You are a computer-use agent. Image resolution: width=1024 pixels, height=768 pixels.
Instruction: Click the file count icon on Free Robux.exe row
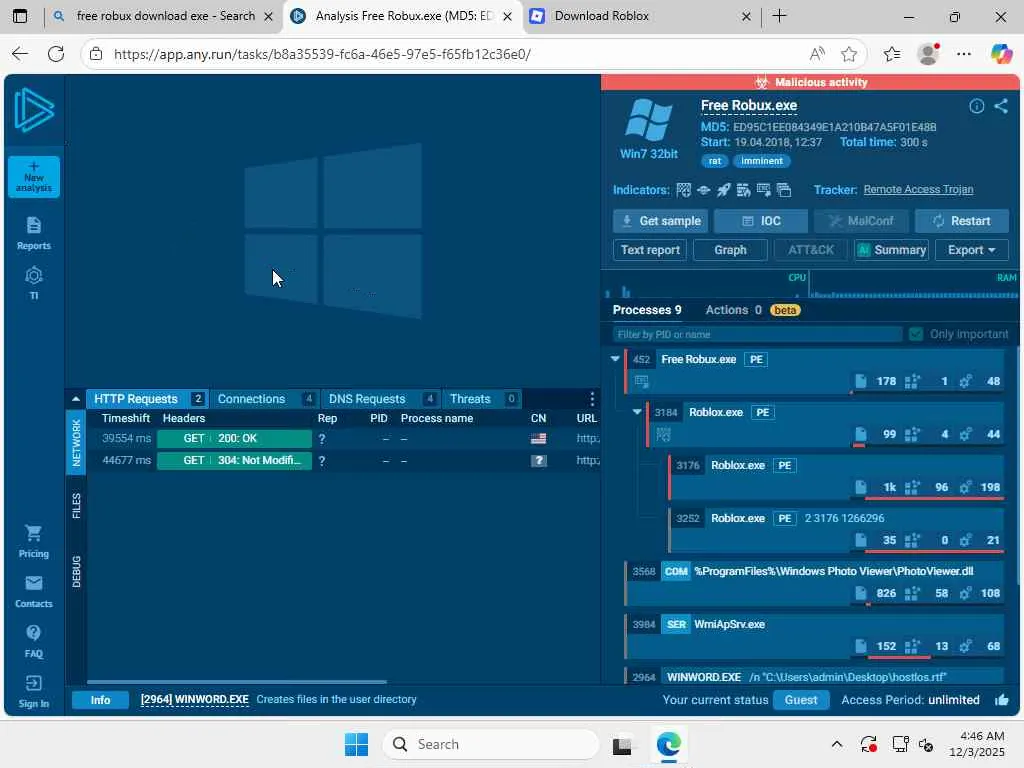click(x=861, y=381)
